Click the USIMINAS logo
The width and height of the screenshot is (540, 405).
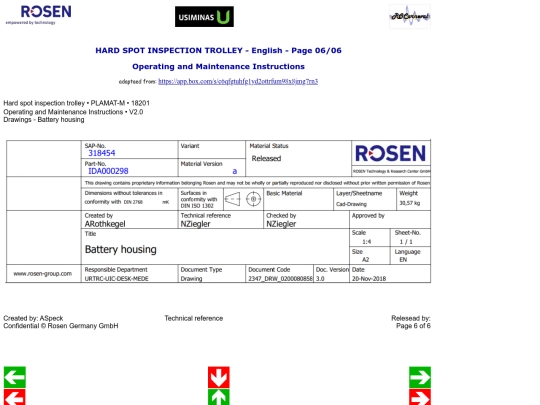click(x=204, y=17)
